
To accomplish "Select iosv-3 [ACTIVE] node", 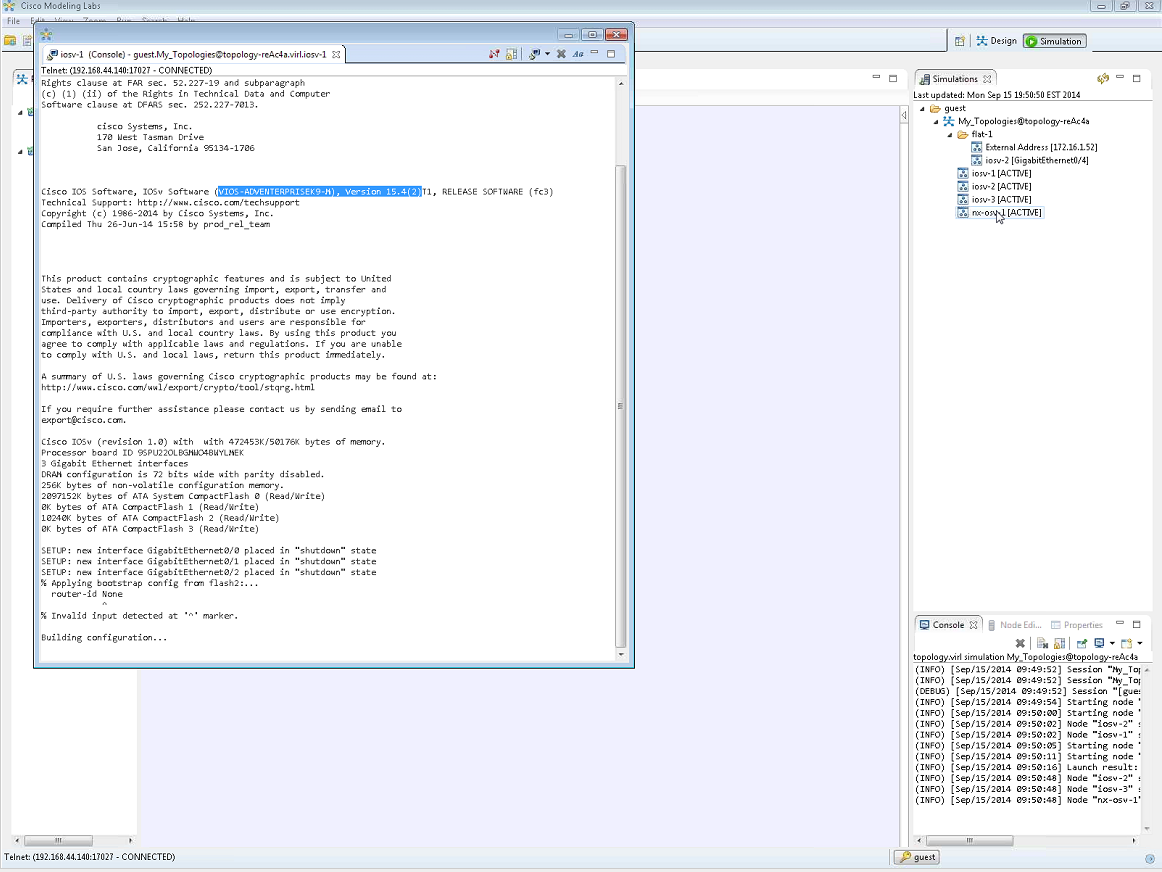I will (995, 199).
